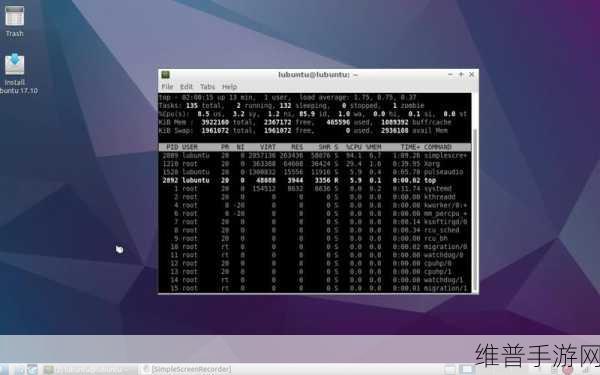
Task: Select the cpuhp/0 process row
Action: [315, 264]
